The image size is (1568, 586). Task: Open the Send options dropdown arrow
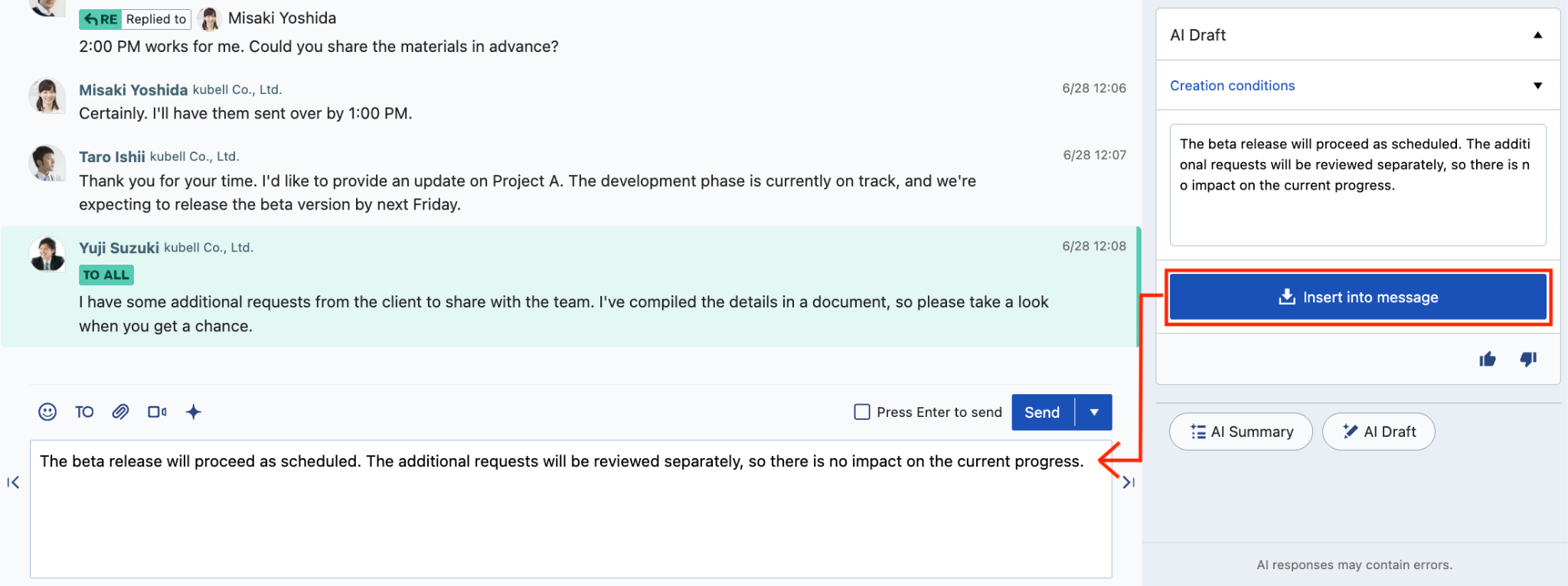[1094, 412]
